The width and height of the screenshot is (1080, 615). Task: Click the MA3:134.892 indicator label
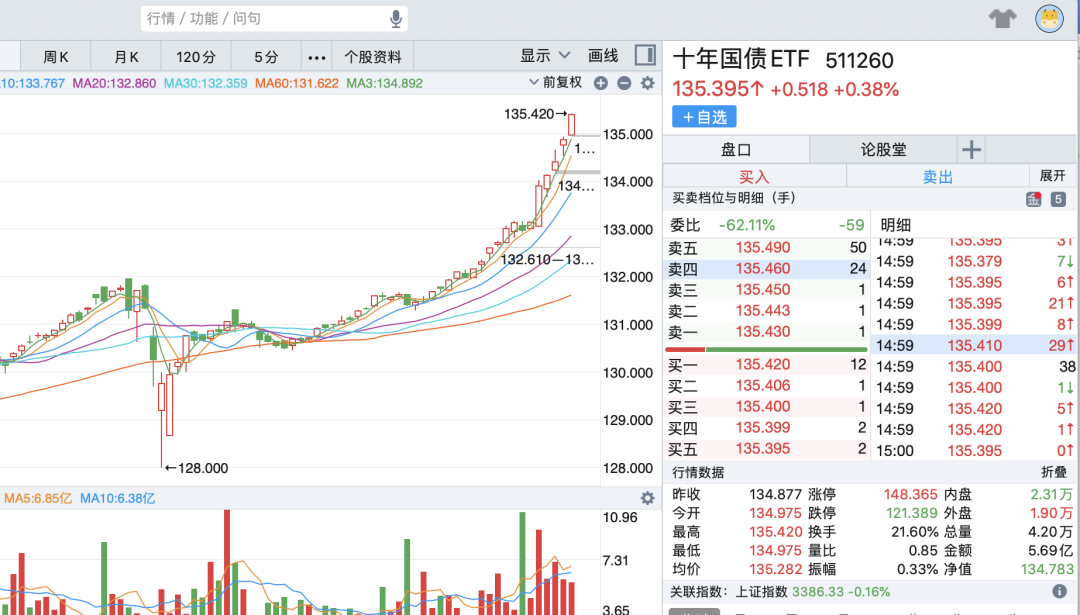click(x=384, y=83)
